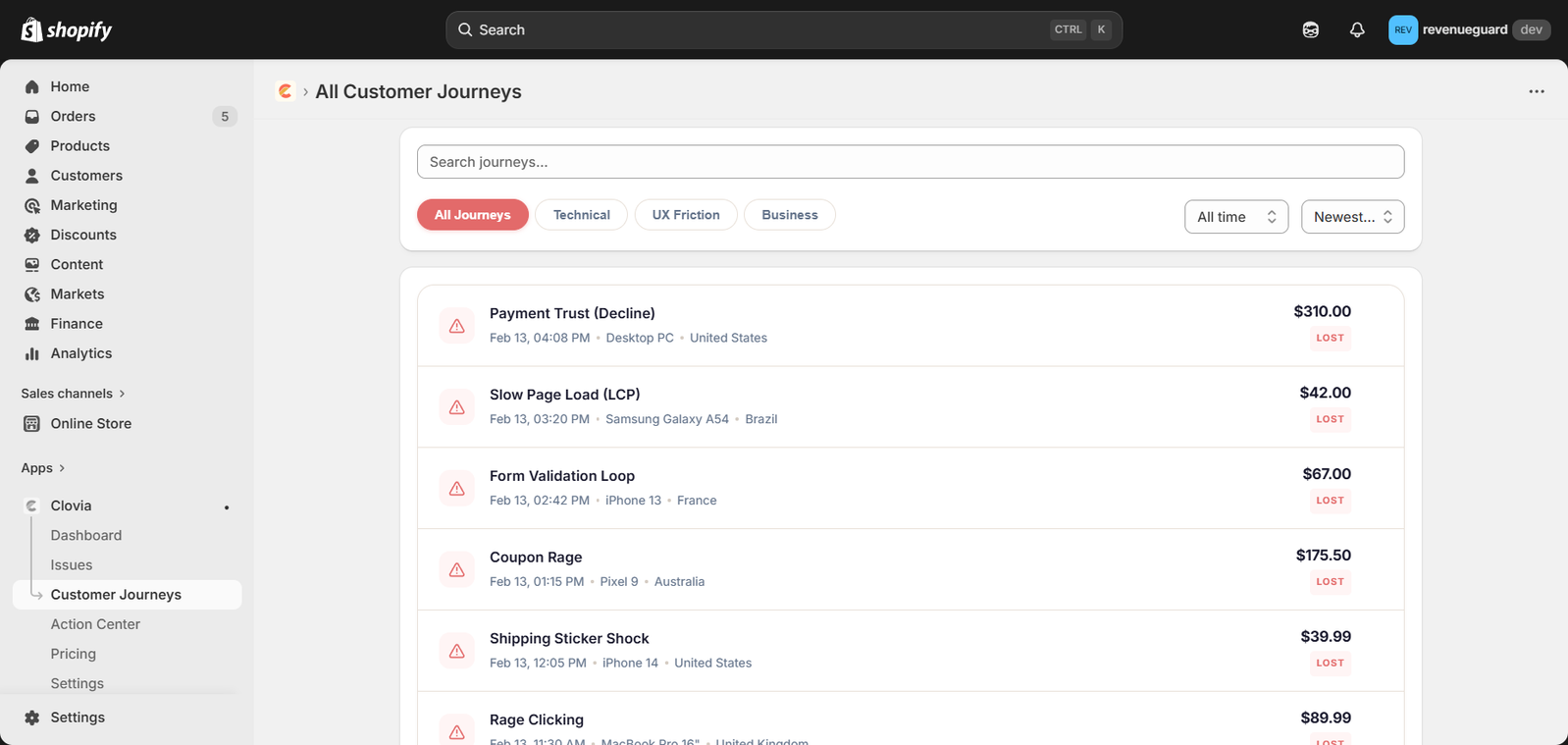Viewport: 1568px width, 745px height.
Task: Expand the Sales channels section
Action: click(x=74, y=394)
